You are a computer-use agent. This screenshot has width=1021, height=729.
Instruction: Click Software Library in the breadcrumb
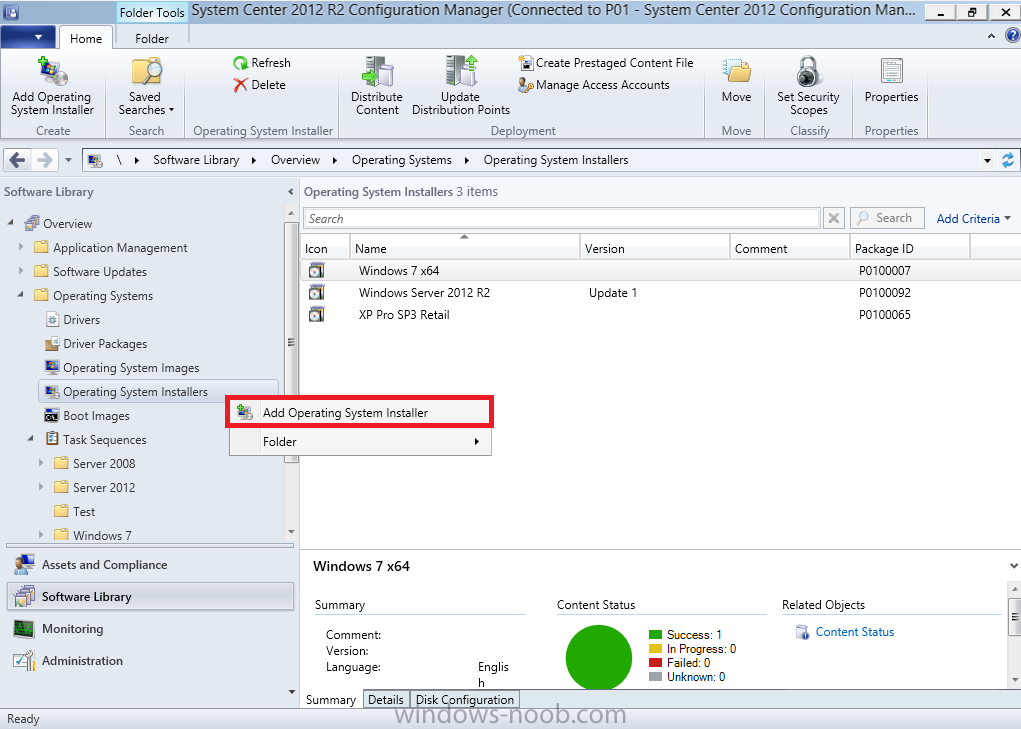[x=196, y=160]
